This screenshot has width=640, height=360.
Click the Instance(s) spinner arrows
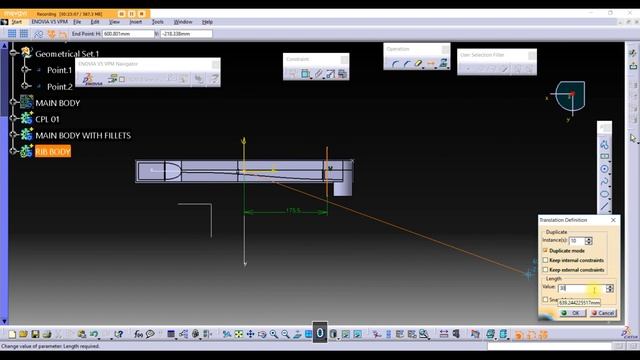pos(589,241)
